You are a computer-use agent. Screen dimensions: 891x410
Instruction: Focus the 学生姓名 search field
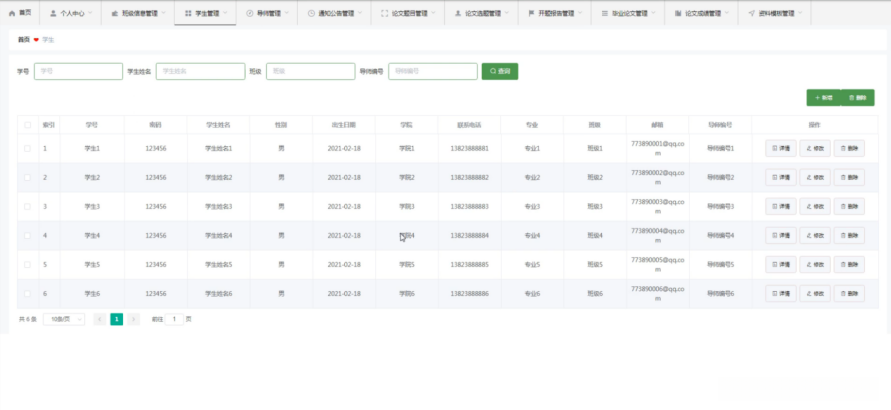click(201, 71)
